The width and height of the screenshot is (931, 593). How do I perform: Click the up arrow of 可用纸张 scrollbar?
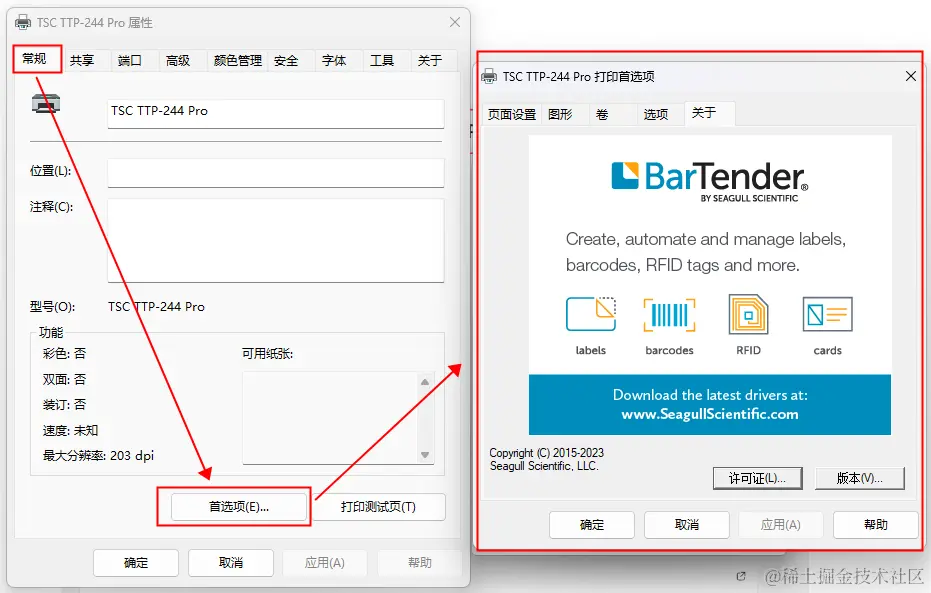[425, 382]
